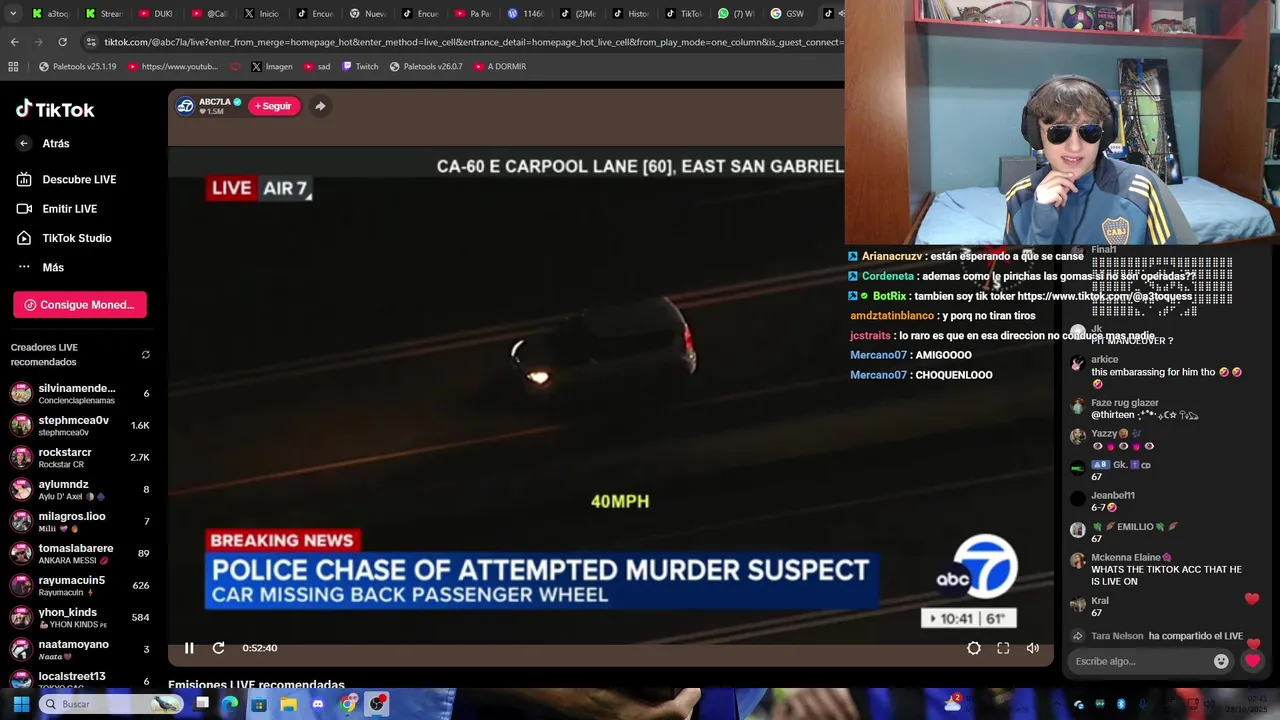Open the browser apps grid icon

click(x=13, y=67)
